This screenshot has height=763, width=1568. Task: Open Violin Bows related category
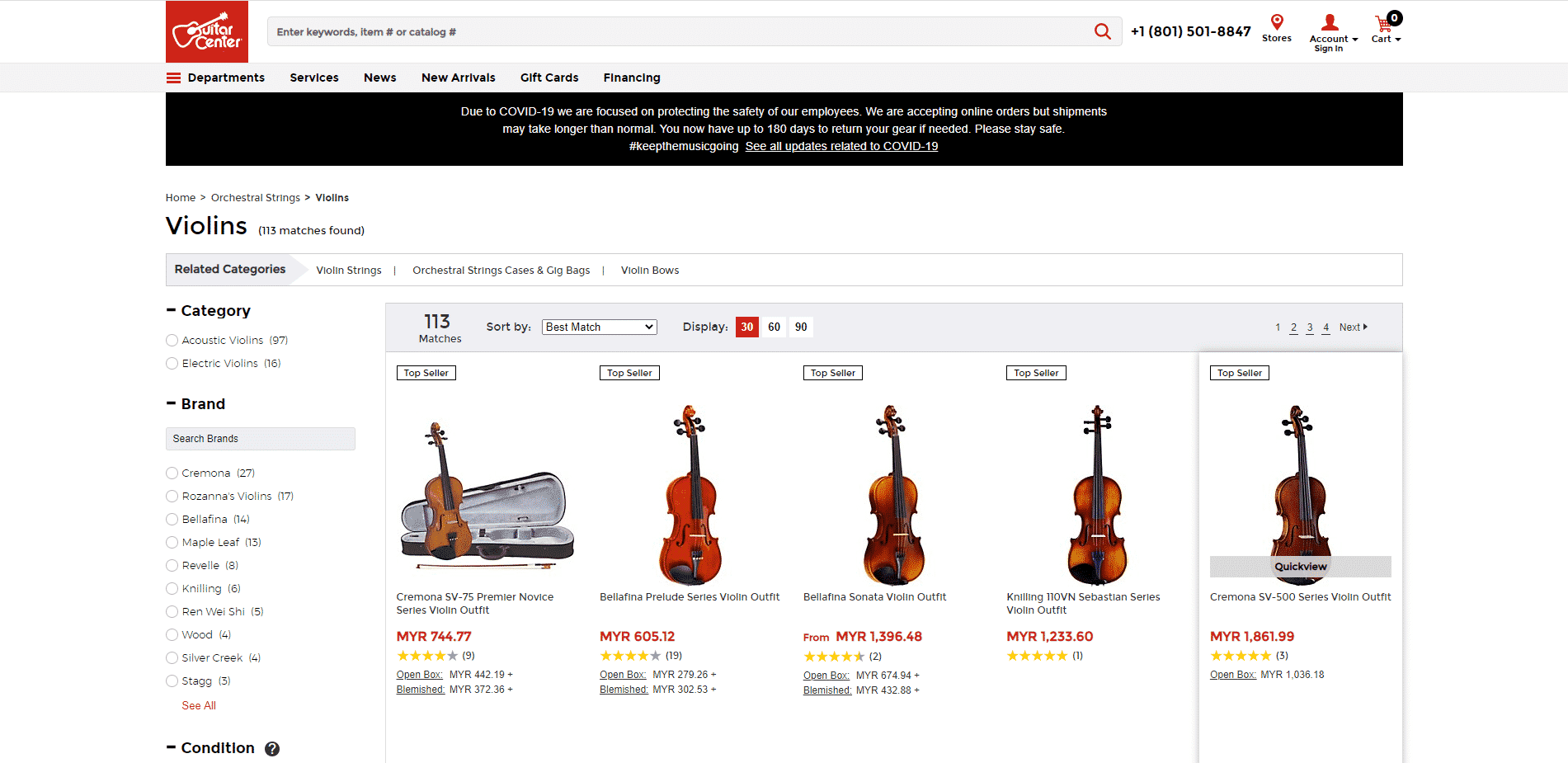click(x=650, y=271)
